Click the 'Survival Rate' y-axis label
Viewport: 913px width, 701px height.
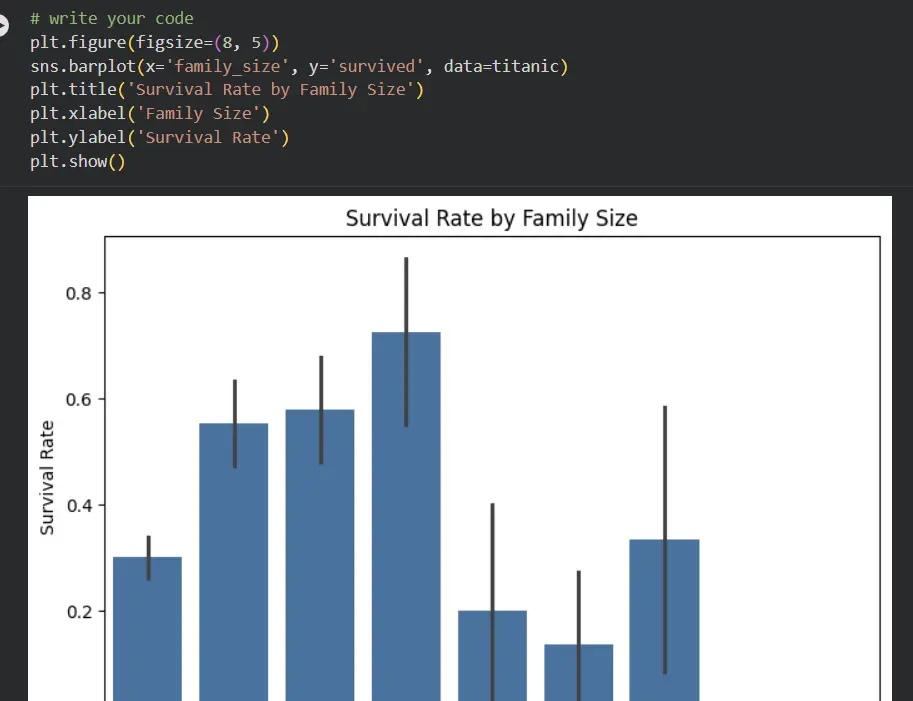(x=47, y=477)
